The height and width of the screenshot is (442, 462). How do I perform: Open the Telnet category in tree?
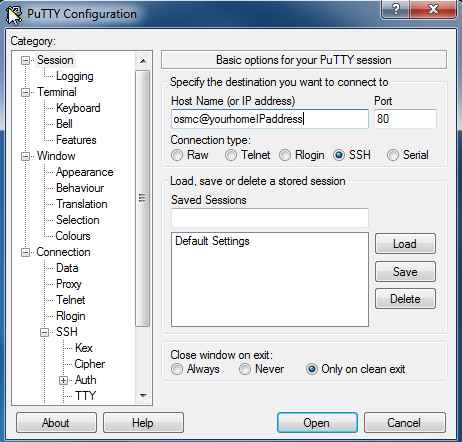coord(71,300)
